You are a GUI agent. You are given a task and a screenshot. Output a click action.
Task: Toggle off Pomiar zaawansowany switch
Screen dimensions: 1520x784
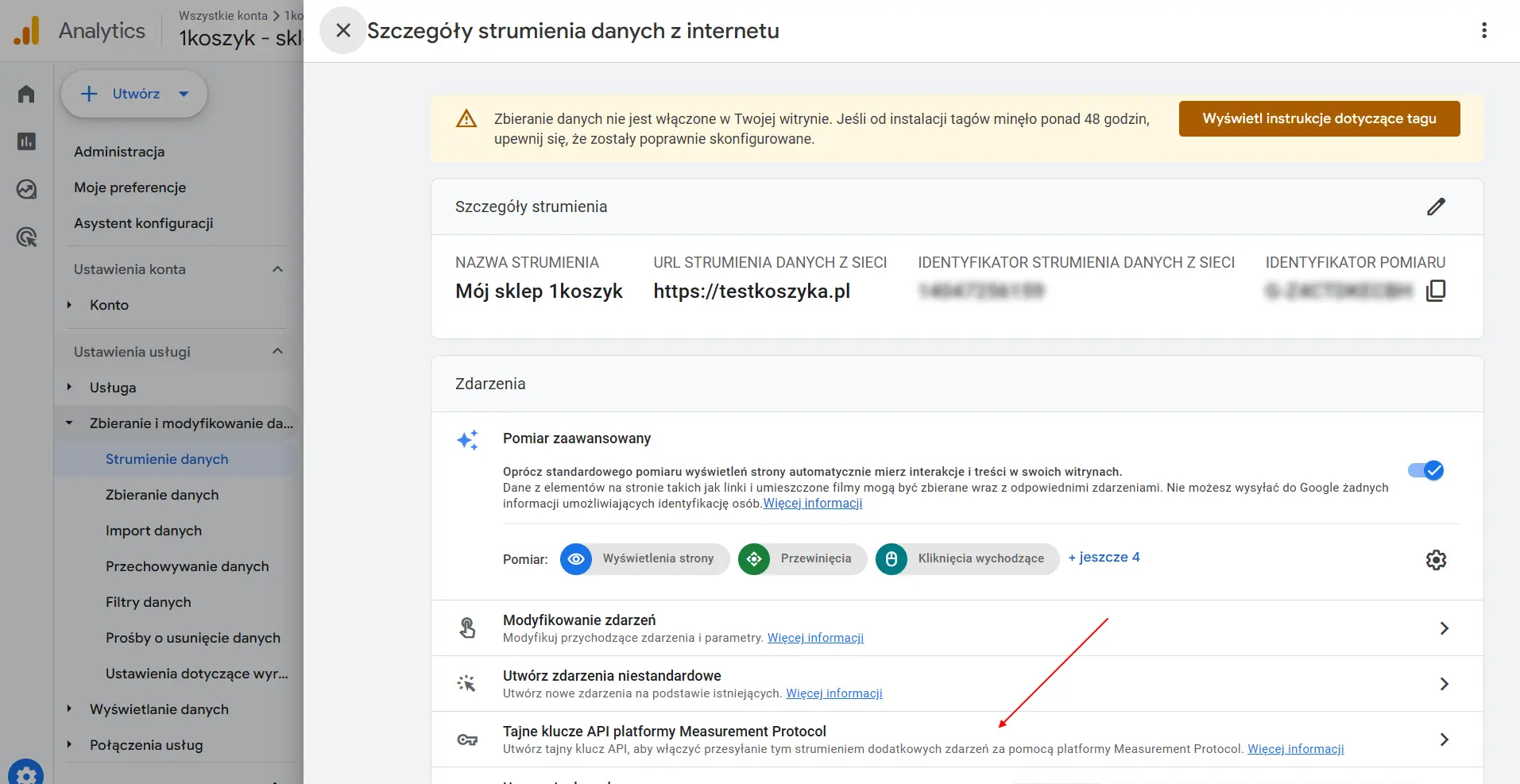point(1425,470)
